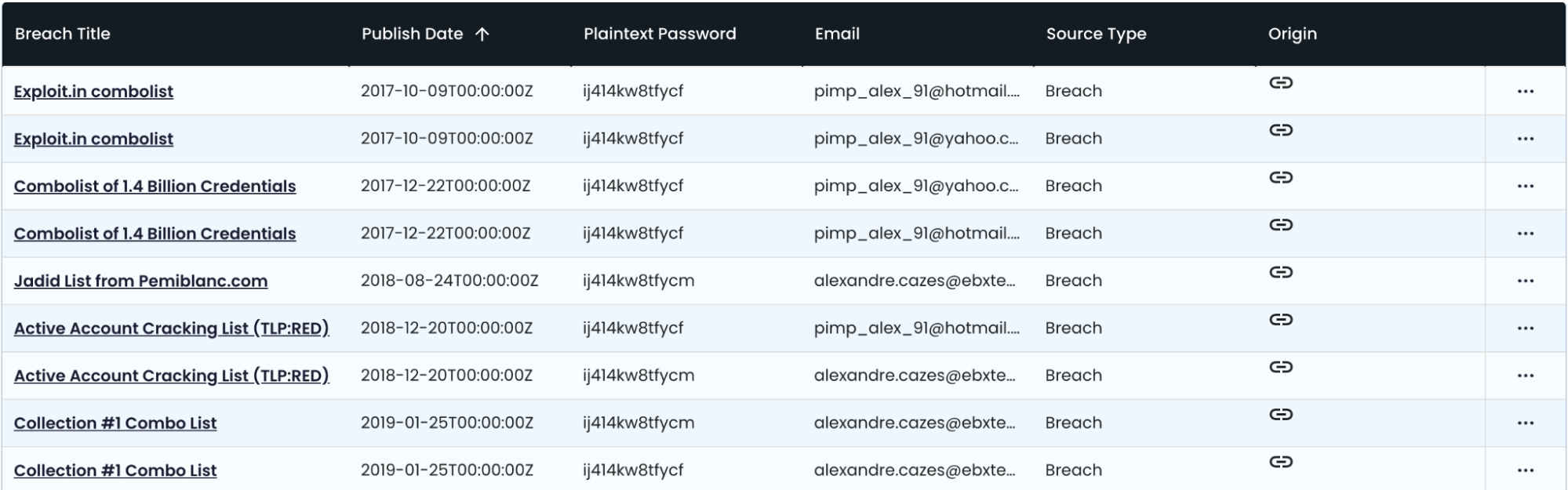Sort by Source Type column header
Image resolution: width=1568 pixels, height=490 pixels.
[1096, 34]
